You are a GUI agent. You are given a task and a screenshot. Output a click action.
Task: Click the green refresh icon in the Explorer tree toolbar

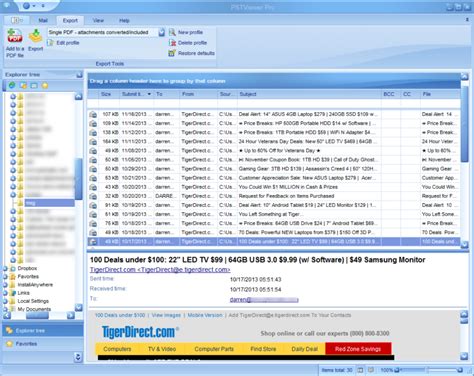tap(12, 85)
